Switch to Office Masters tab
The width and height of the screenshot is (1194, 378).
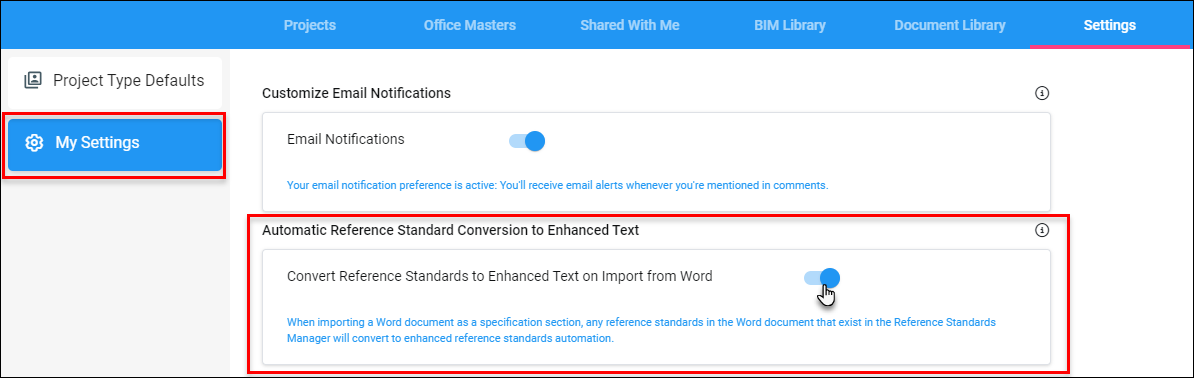pyautogui.click(x=470, y=25)
